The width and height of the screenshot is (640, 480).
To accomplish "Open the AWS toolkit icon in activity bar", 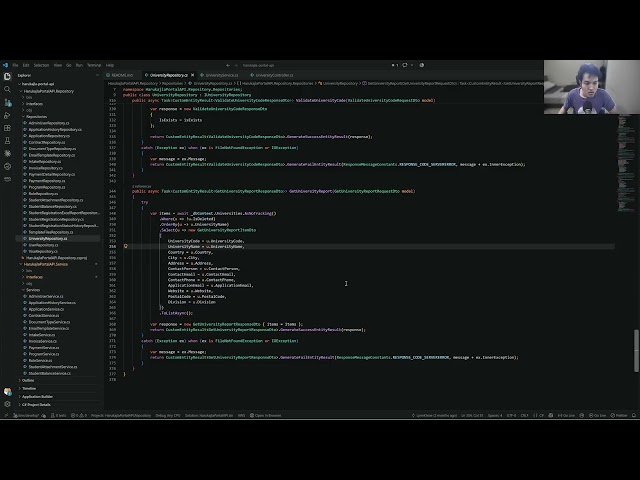I will click(x=7, y=179).
